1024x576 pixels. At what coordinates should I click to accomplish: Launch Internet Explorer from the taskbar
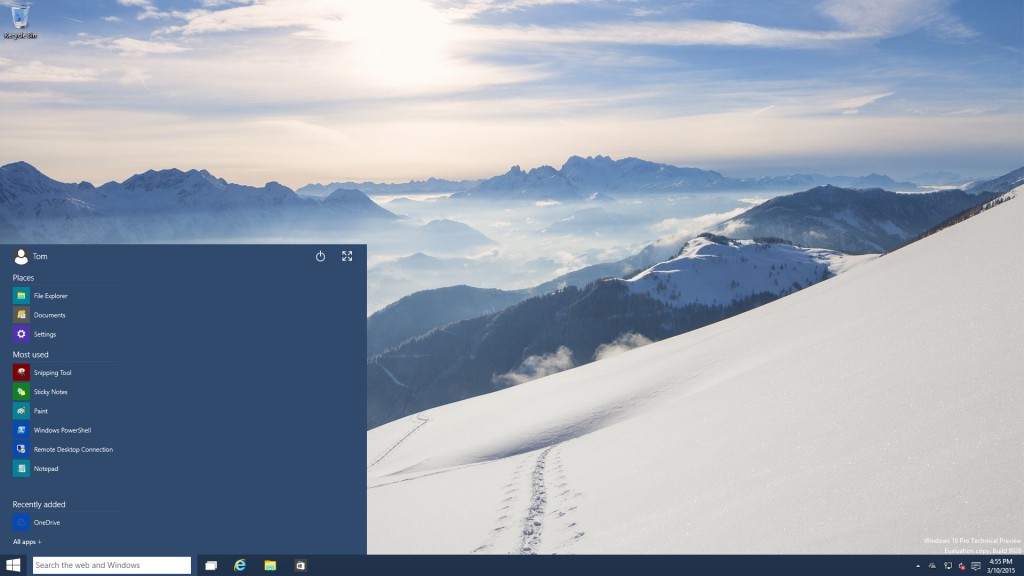pyautogui.click(x=240, y=566)
